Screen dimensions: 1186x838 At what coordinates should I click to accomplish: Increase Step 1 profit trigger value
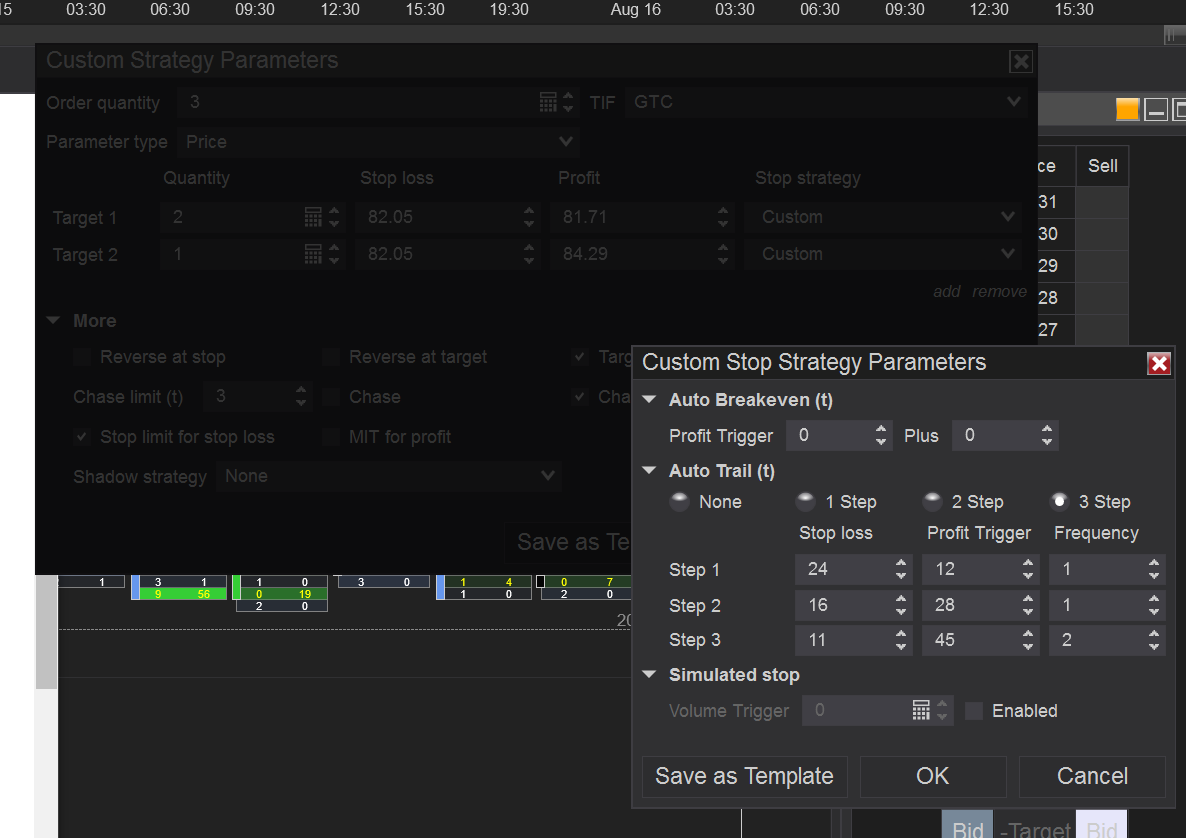click(x=1027, y=563)
